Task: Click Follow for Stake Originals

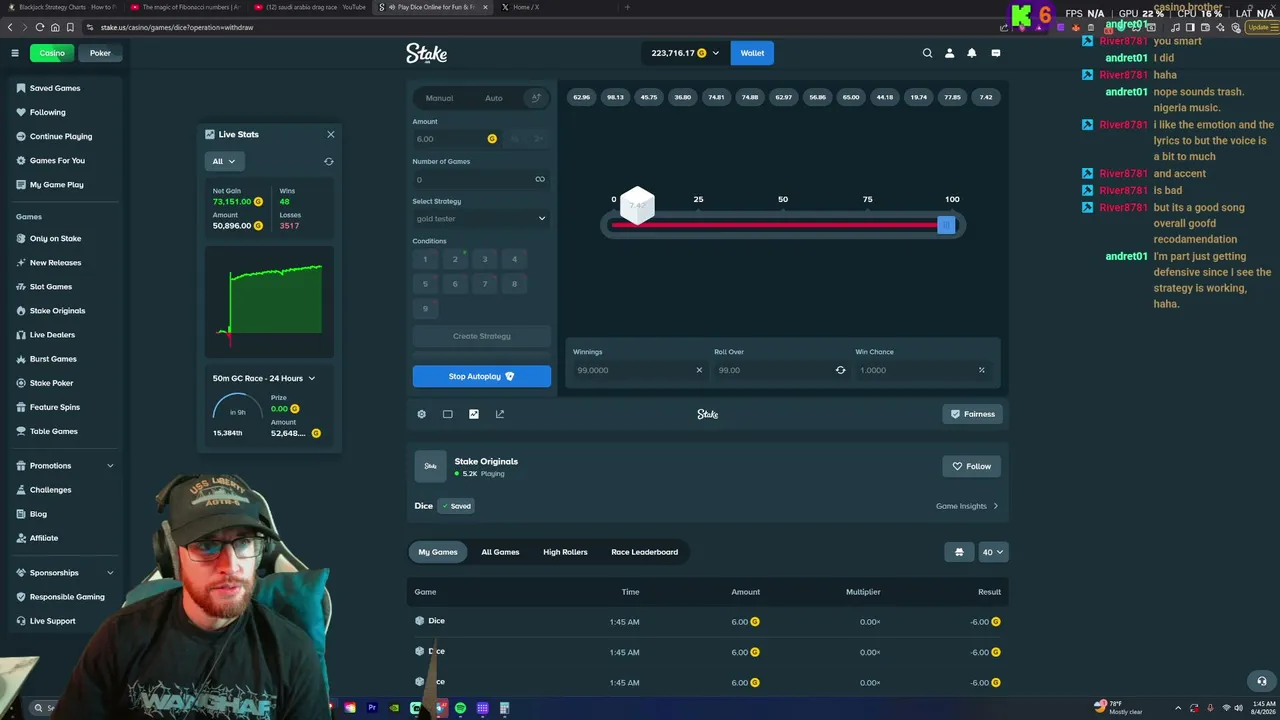Action: click(x=972, y=466)
